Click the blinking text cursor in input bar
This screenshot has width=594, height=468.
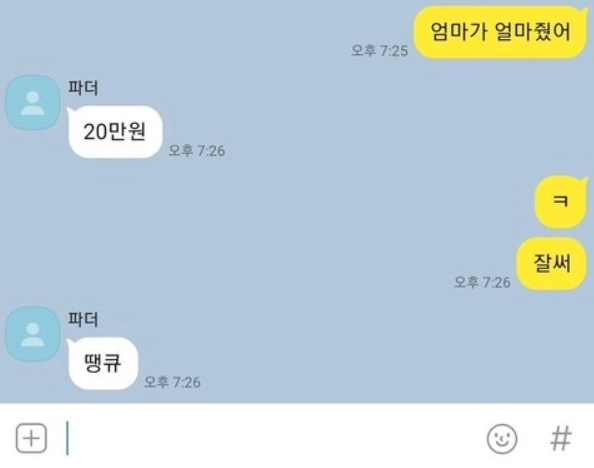(67, 438)
